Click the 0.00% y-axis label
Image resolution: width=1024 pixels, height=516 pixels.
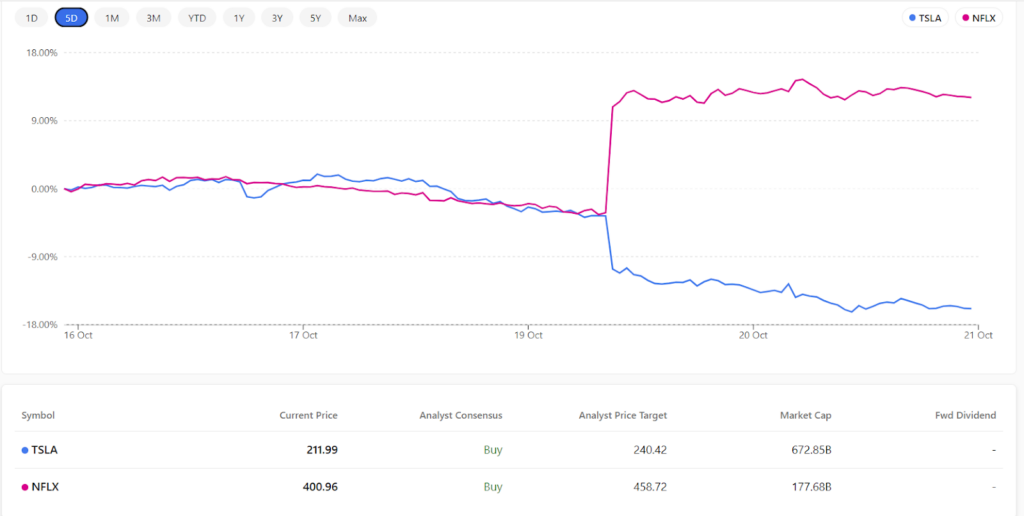pyautogui.click(x=45, y=189)
